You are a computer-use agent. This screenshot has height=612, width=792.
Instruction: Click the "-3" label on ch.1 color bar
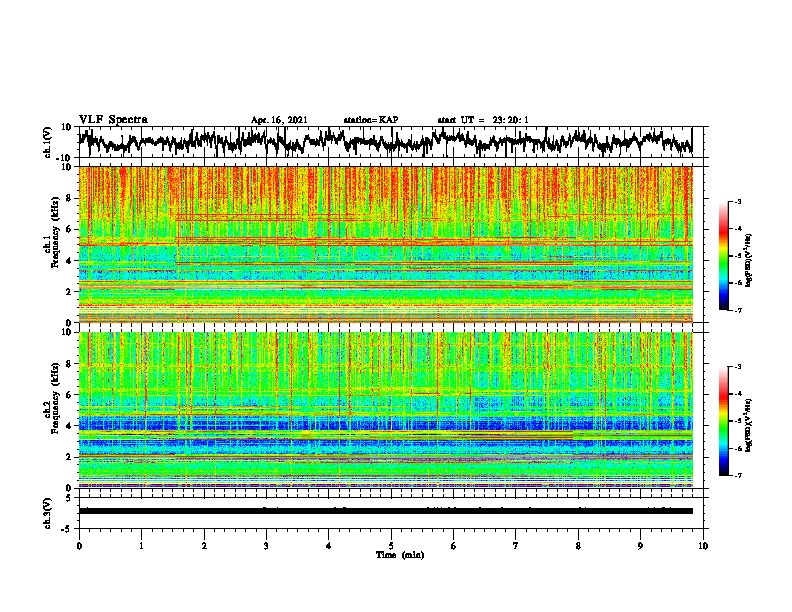tap(738, 202)
